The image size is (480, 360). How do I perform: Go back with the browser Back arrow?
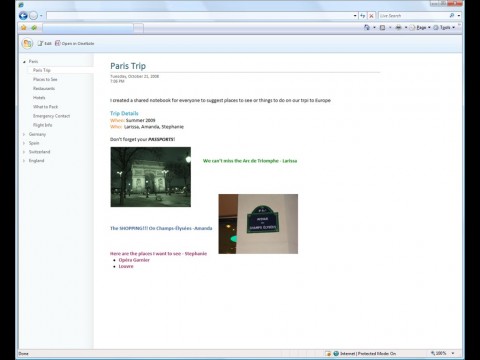point(23,15)
